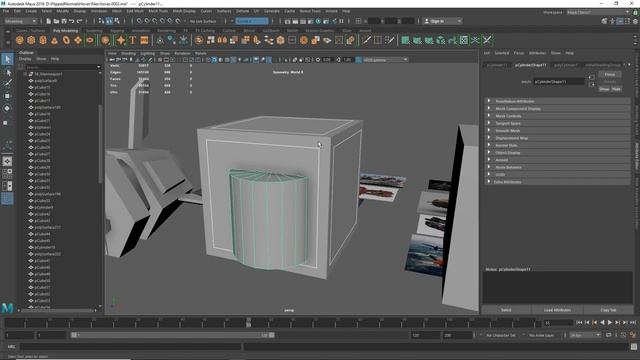Open the sRGB gamma view transform dropdown
640x360 pixels.
click(x=385, y=60)
